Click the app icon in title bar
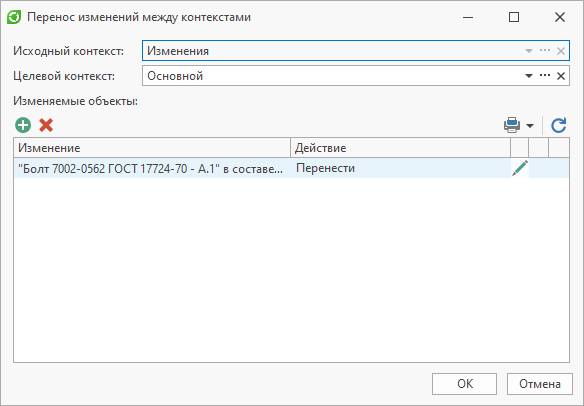Screen dimensions: 584x406 coord(14,17)
